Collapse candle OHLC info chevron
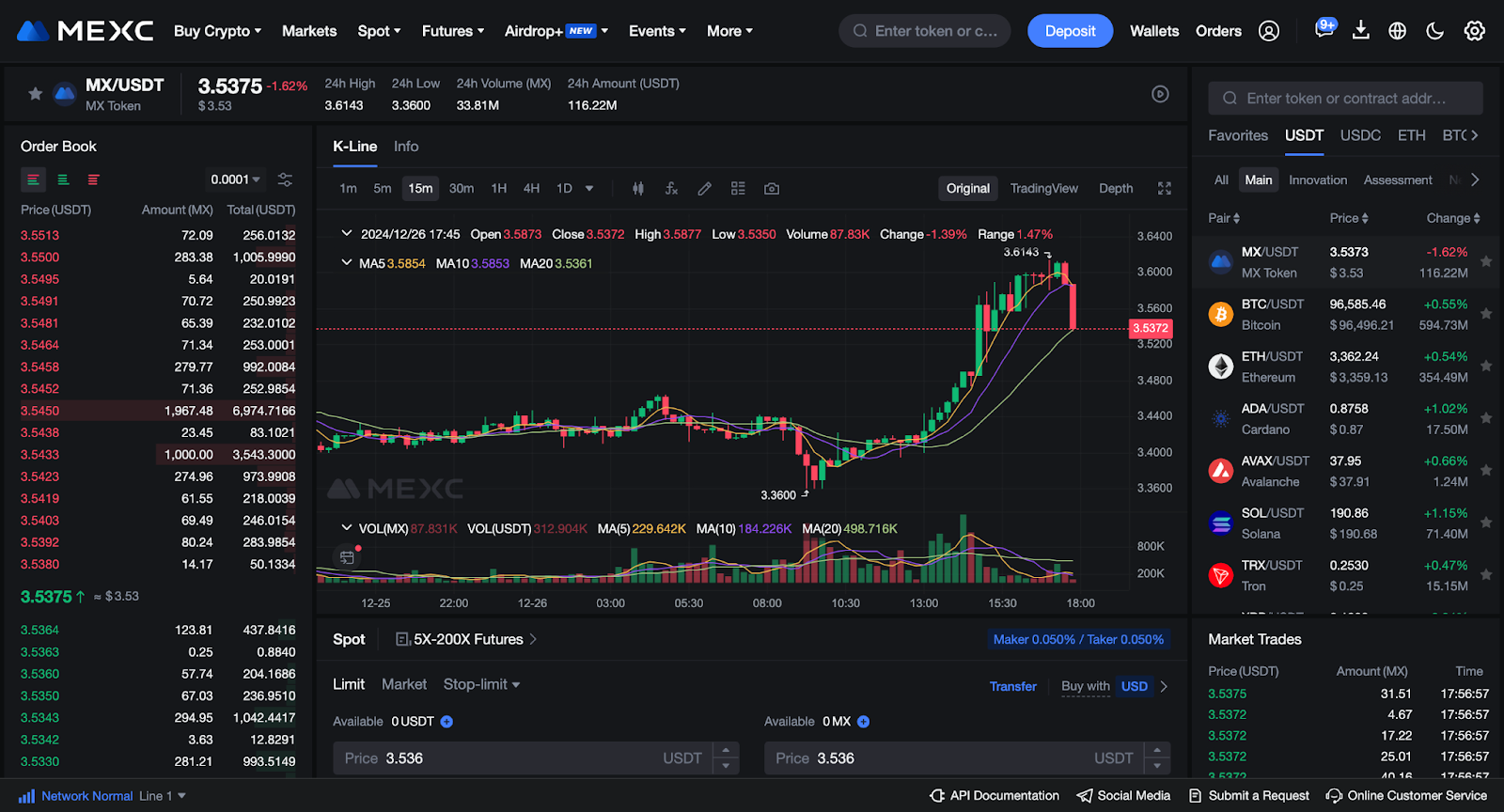1504x812 pixels. pos(346,234)
